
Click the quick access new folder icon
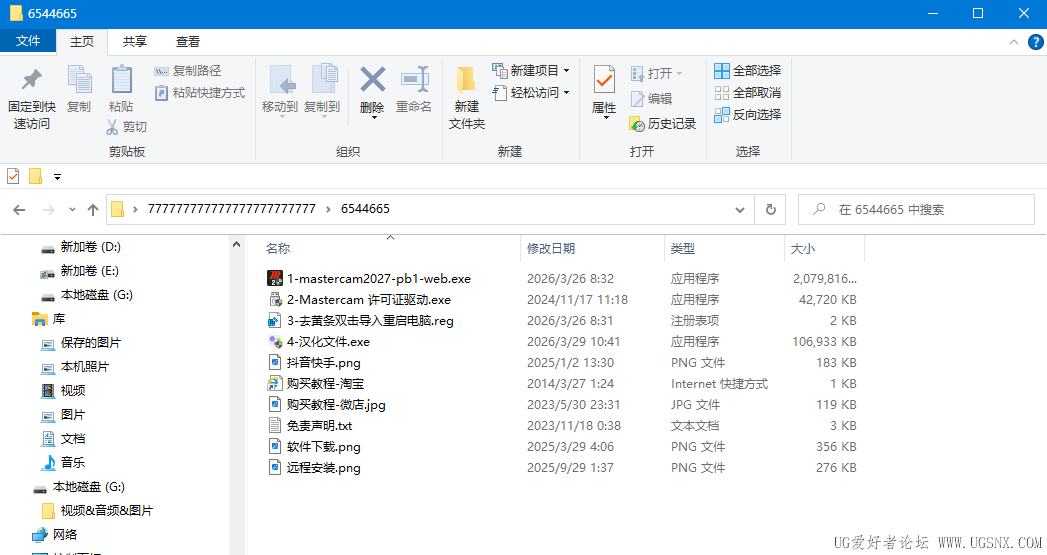coord(35,176)
